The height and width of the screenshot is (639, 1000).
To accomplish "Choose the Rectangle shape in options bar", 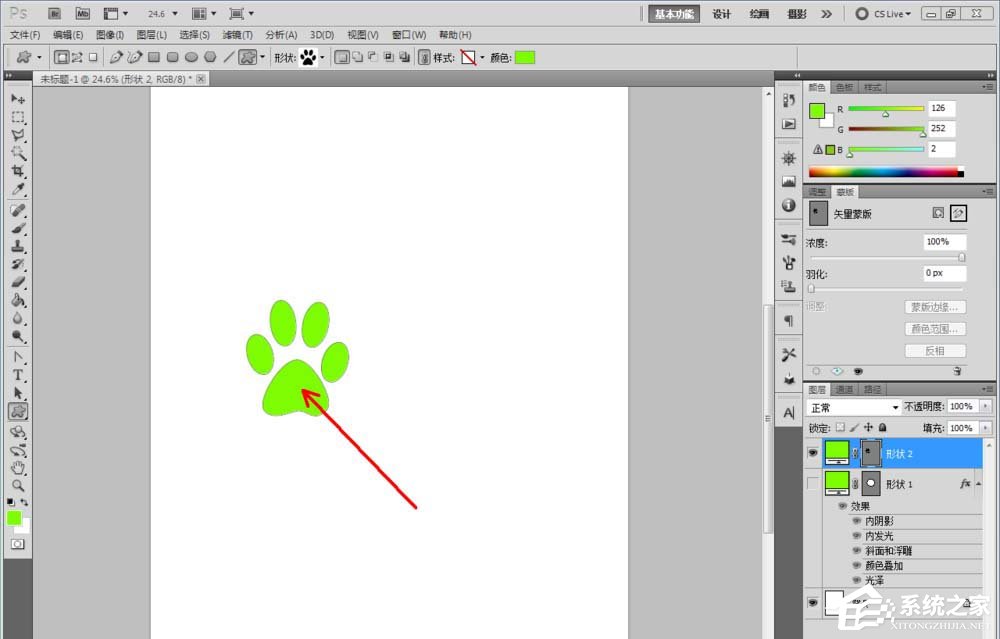I will tap(154, 57).
